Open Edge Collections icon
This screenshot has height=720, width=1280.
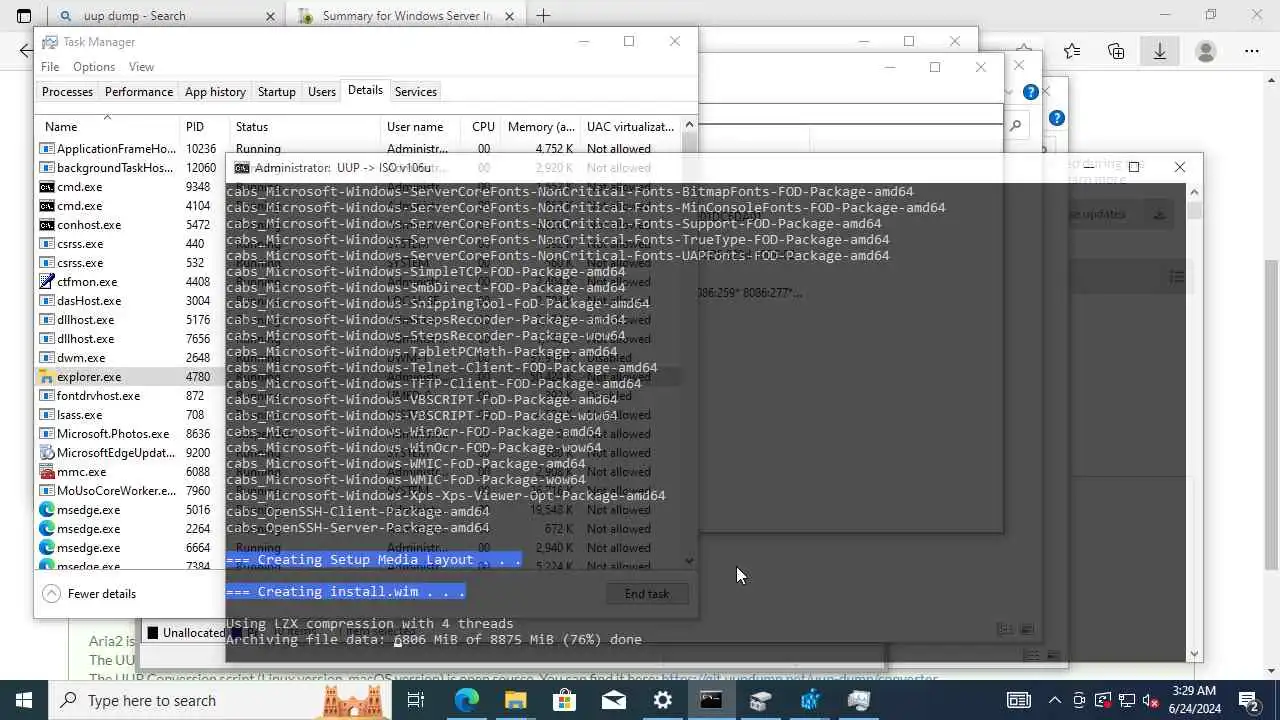coord(1116,51)
